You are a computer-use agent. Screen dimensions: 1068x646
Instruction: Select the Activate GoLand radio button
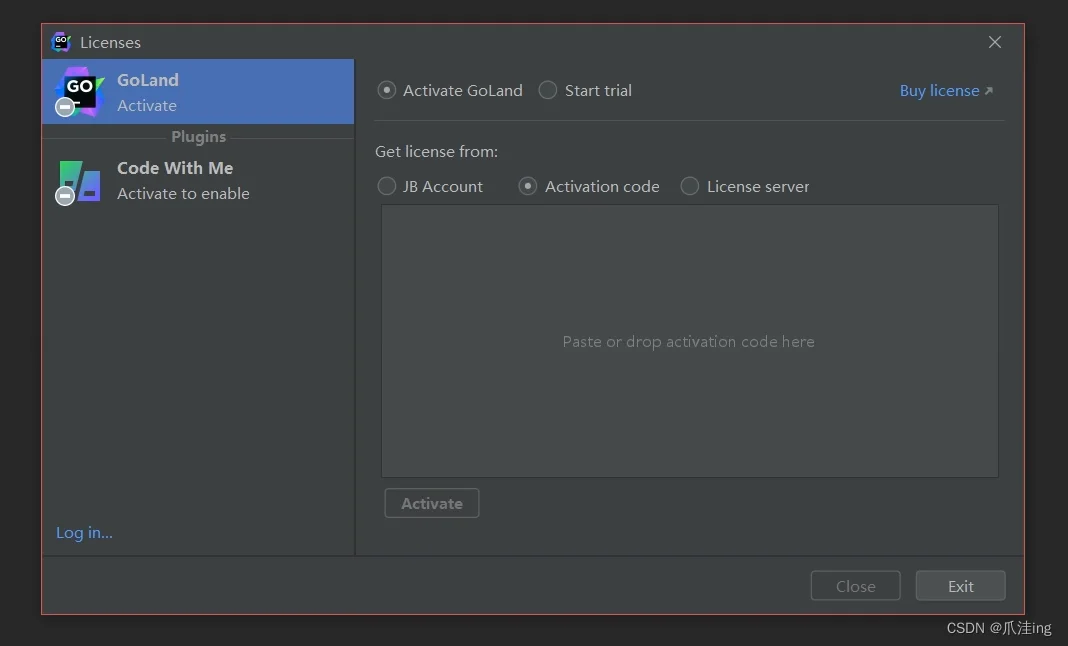click(386, 90)
